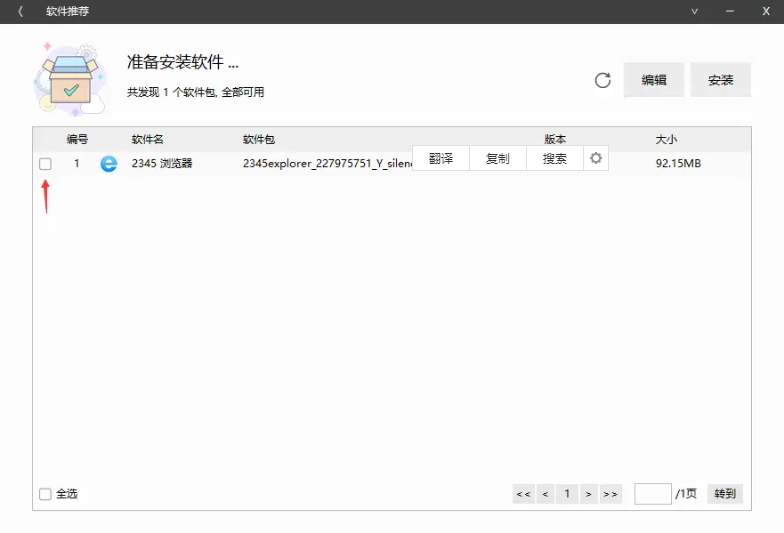784x533 pixels.
Task: Click the page number input field
Action: [652, 494]
